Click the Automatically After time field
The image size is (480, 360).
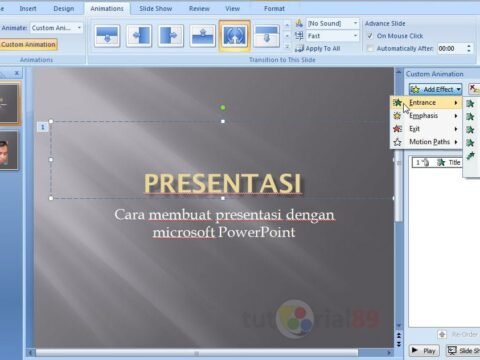click(x=450, y=49)
